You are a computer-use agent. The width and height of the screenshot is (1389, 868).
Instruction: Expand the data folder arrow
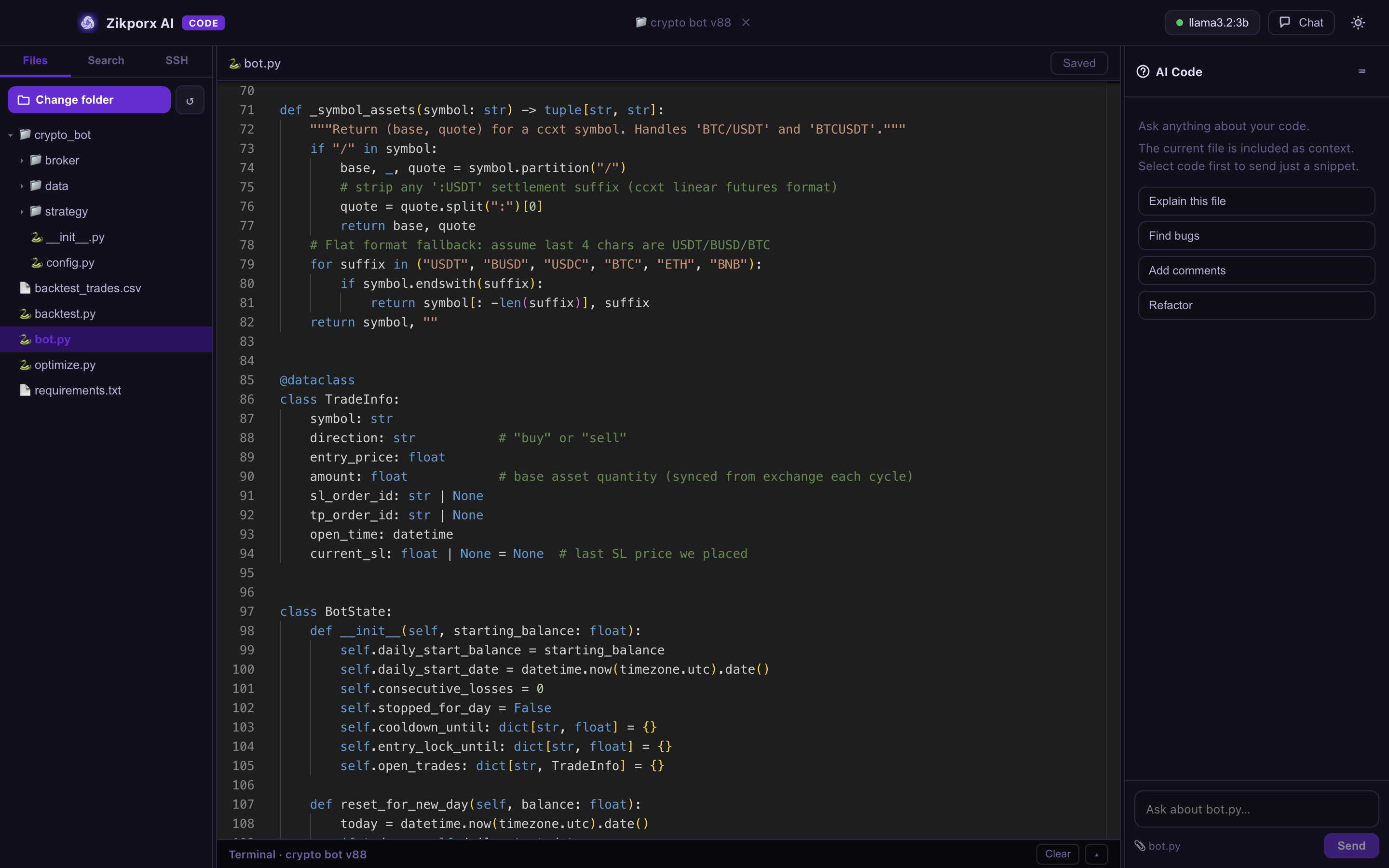click(22, 187)
